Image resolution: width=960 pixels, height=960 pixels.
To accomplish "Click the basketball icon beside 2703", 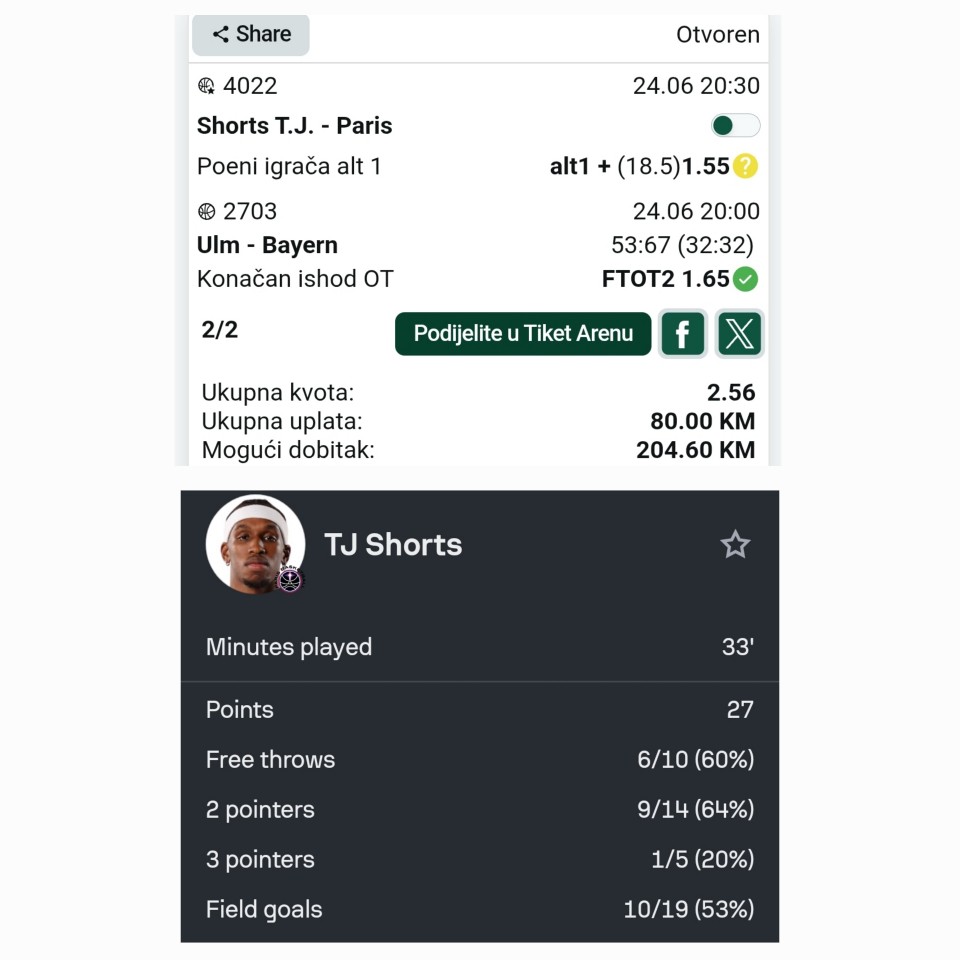I will point(207,211).
